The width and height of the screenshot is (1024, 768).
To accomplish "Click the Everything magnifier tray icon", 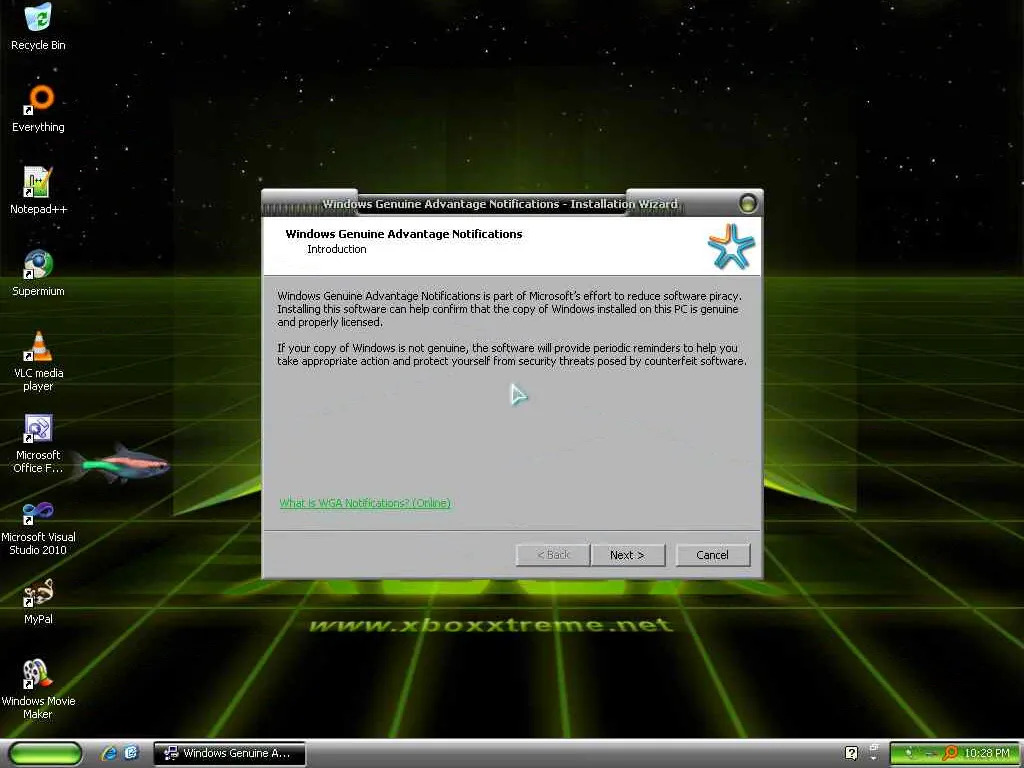I will [x=950, y=753].
